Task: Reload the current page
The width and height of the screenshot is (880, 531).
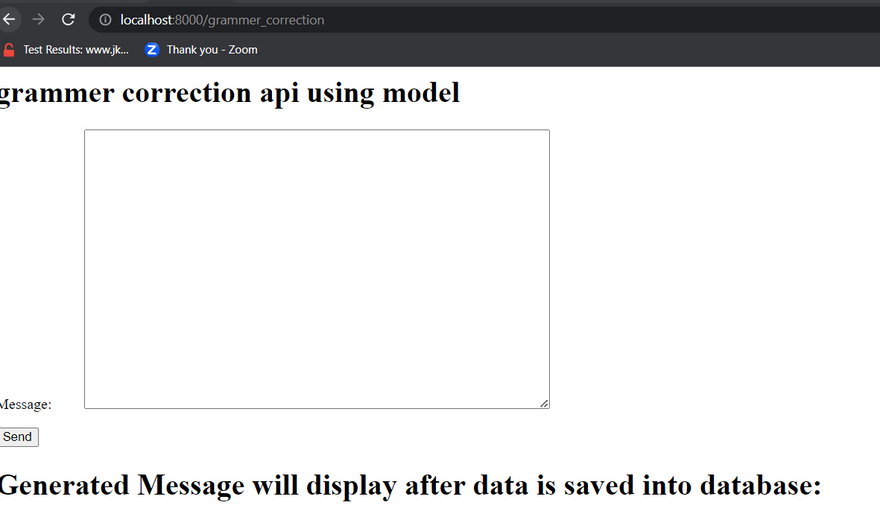Action: point(68,20)
